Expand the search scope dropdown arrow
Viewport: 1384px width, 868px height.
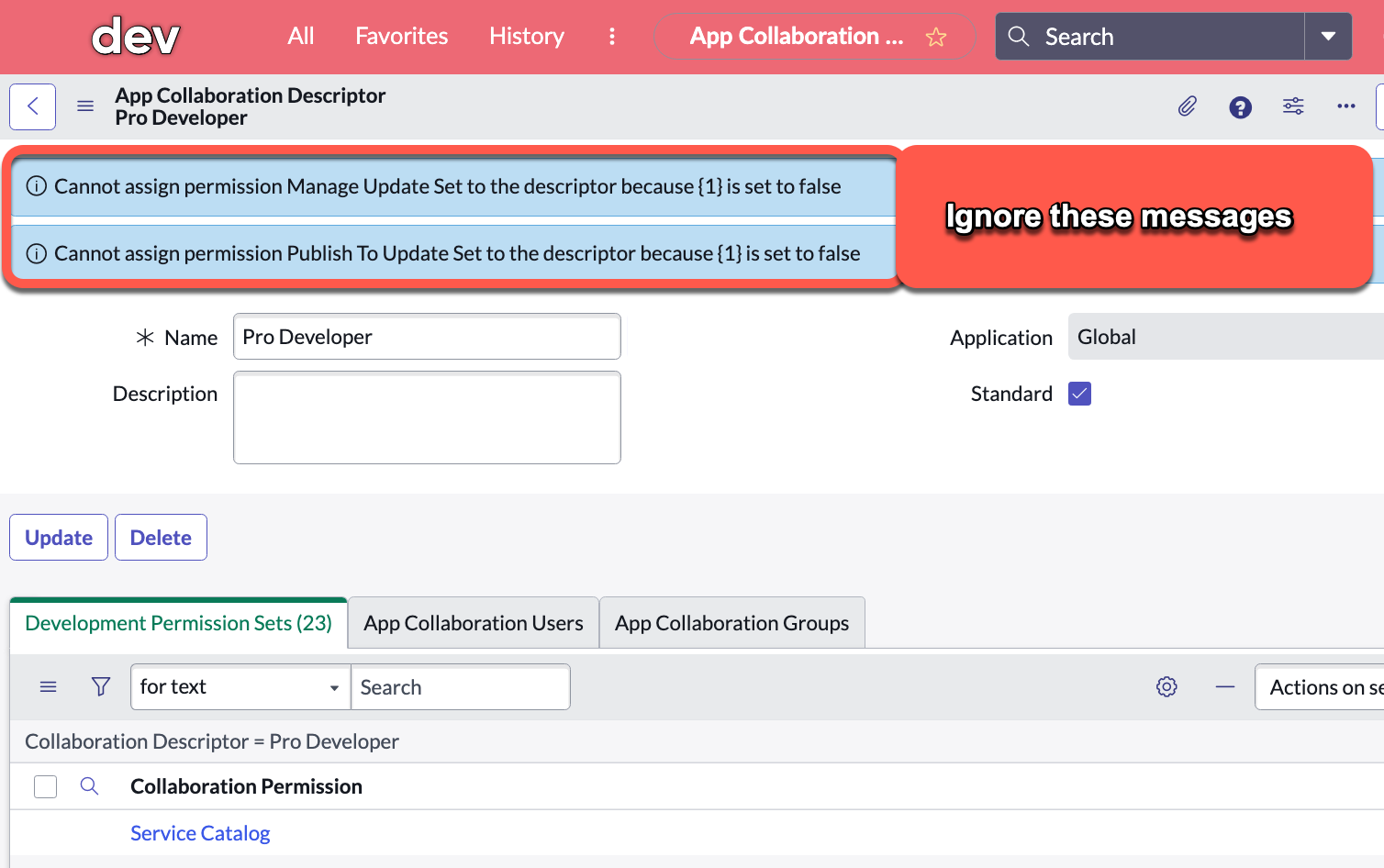[1328, 37]
